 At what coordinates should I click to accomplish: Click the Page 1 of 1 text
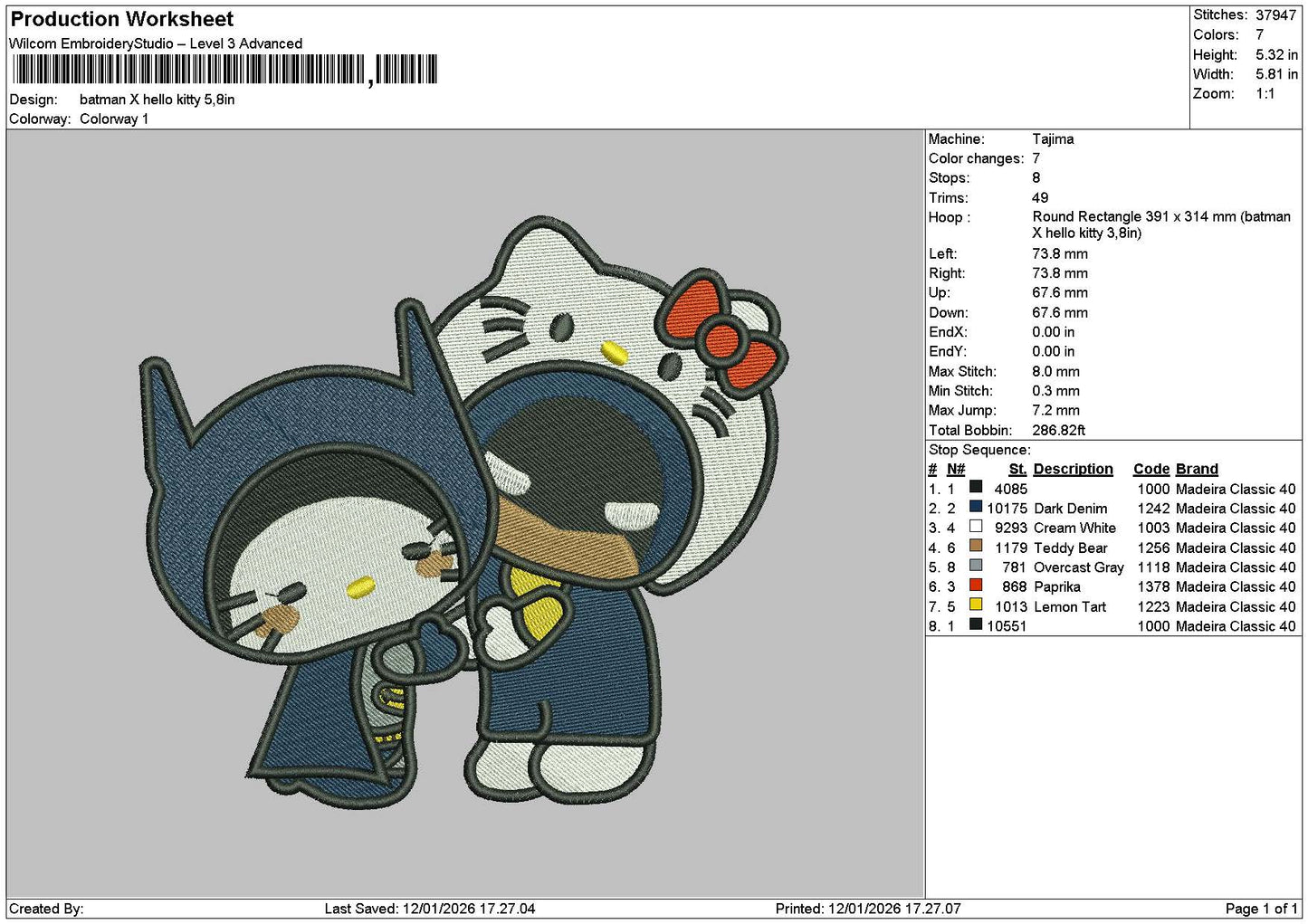pos(1262,909)
